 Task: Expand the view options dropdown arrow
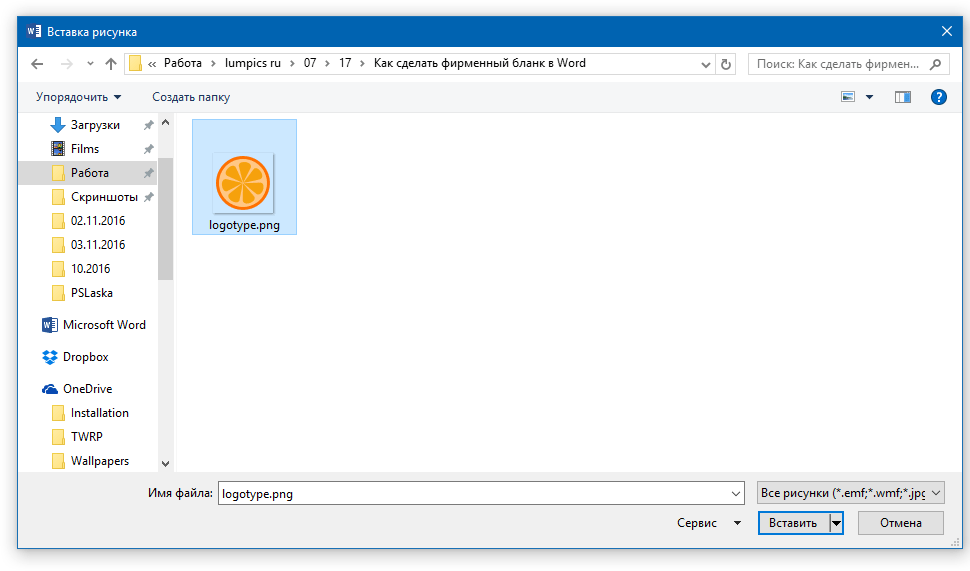[x=869, y=97]
